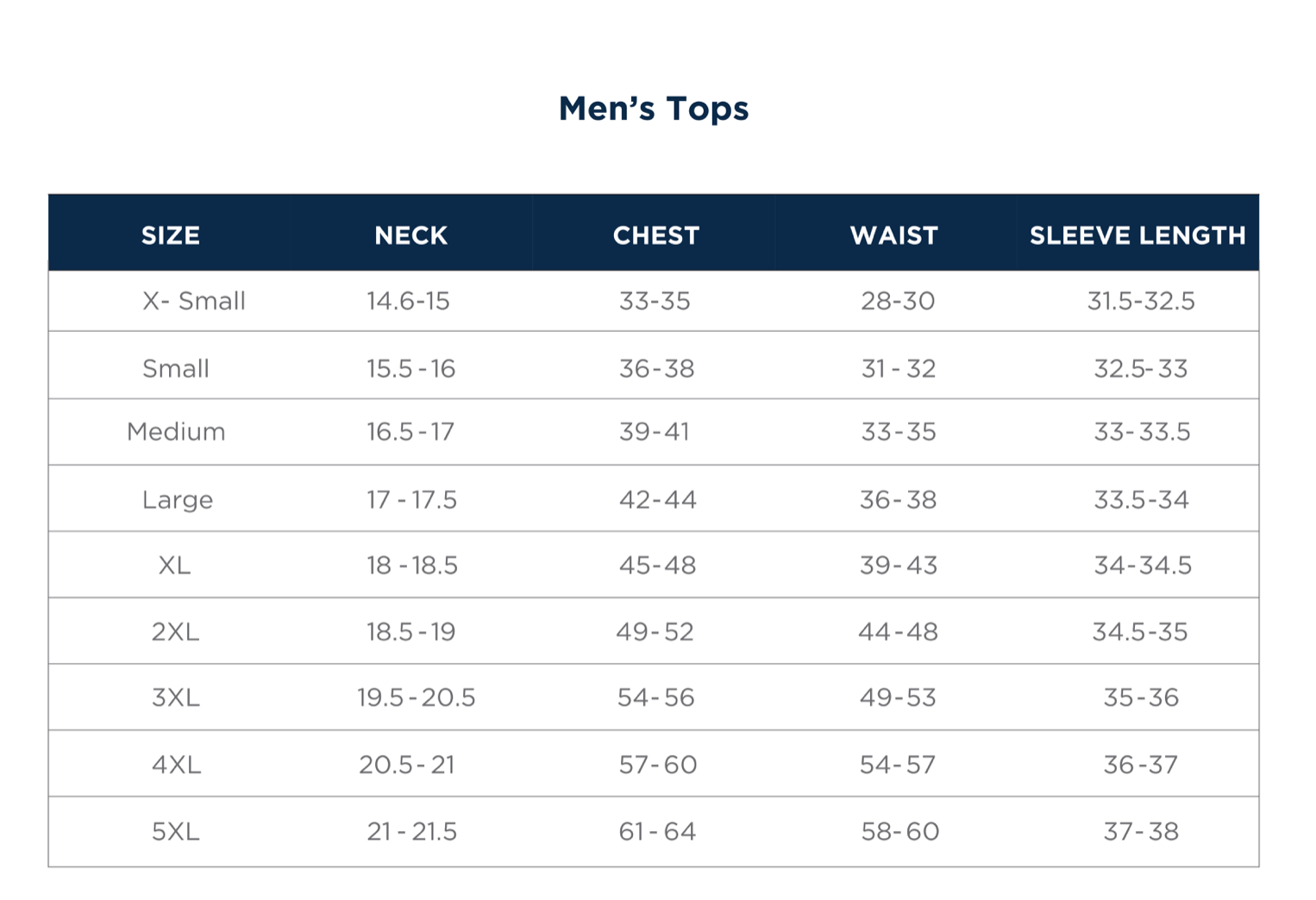Select the Large size row label
The width and height of the screenshot is (1316, 900).
tap(178, 500)
